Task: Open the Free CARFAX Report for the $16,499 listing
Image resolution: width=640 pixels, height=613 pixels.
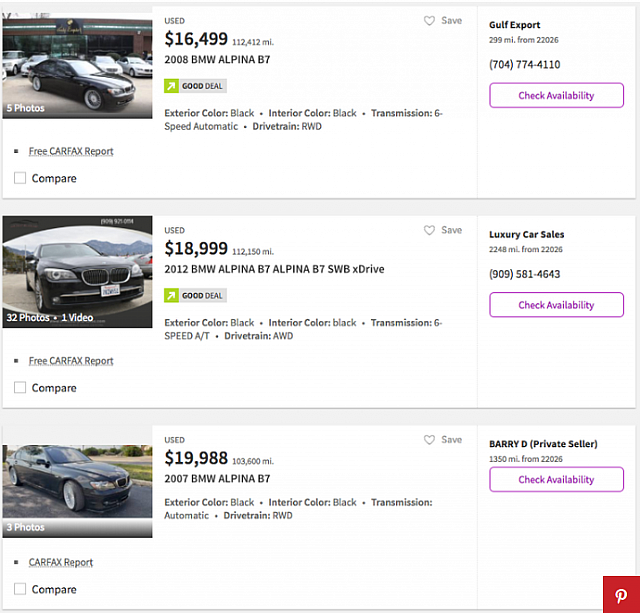Action: coord(71,151)
